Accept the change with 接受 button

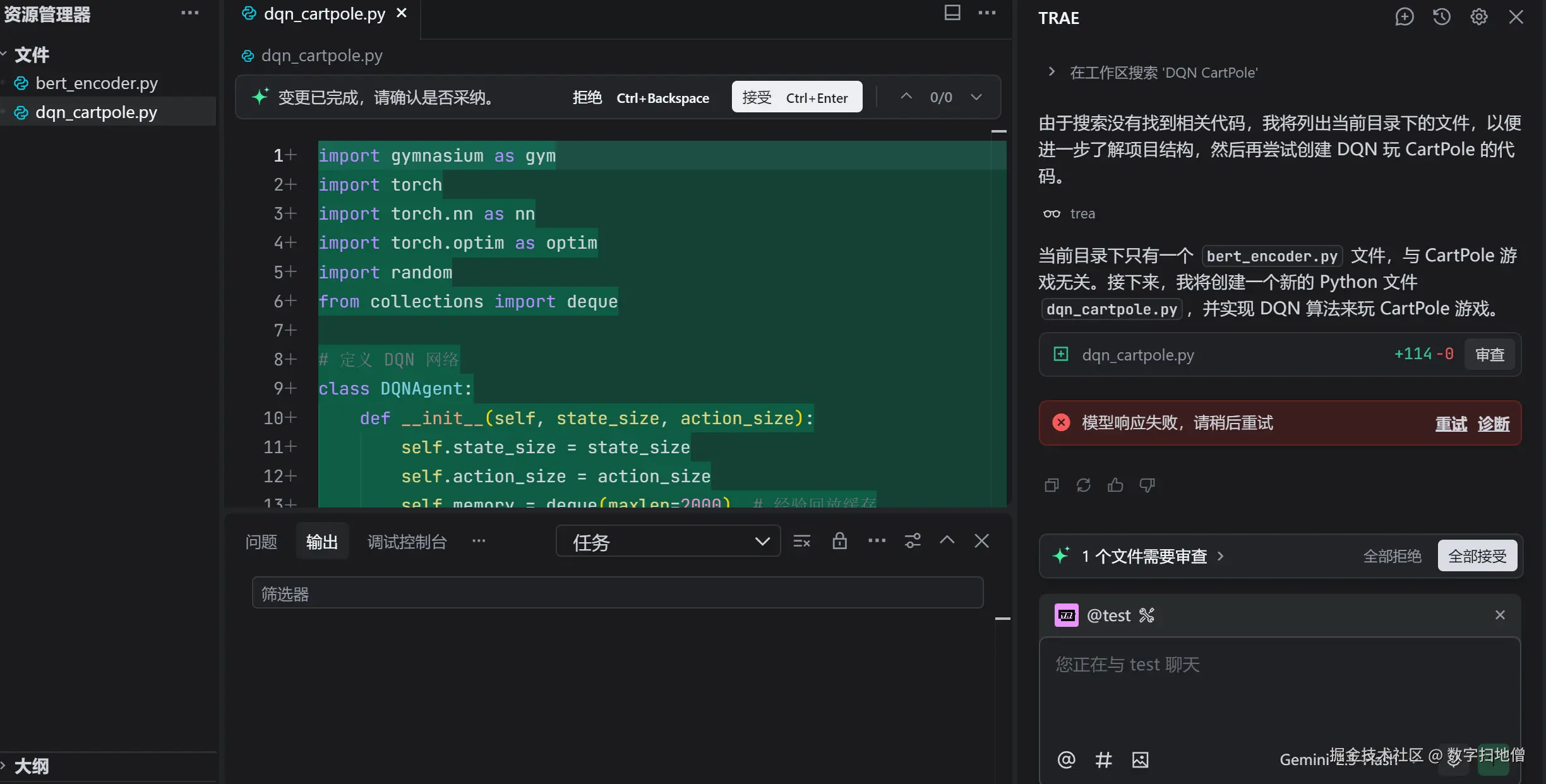coord(796,97)
